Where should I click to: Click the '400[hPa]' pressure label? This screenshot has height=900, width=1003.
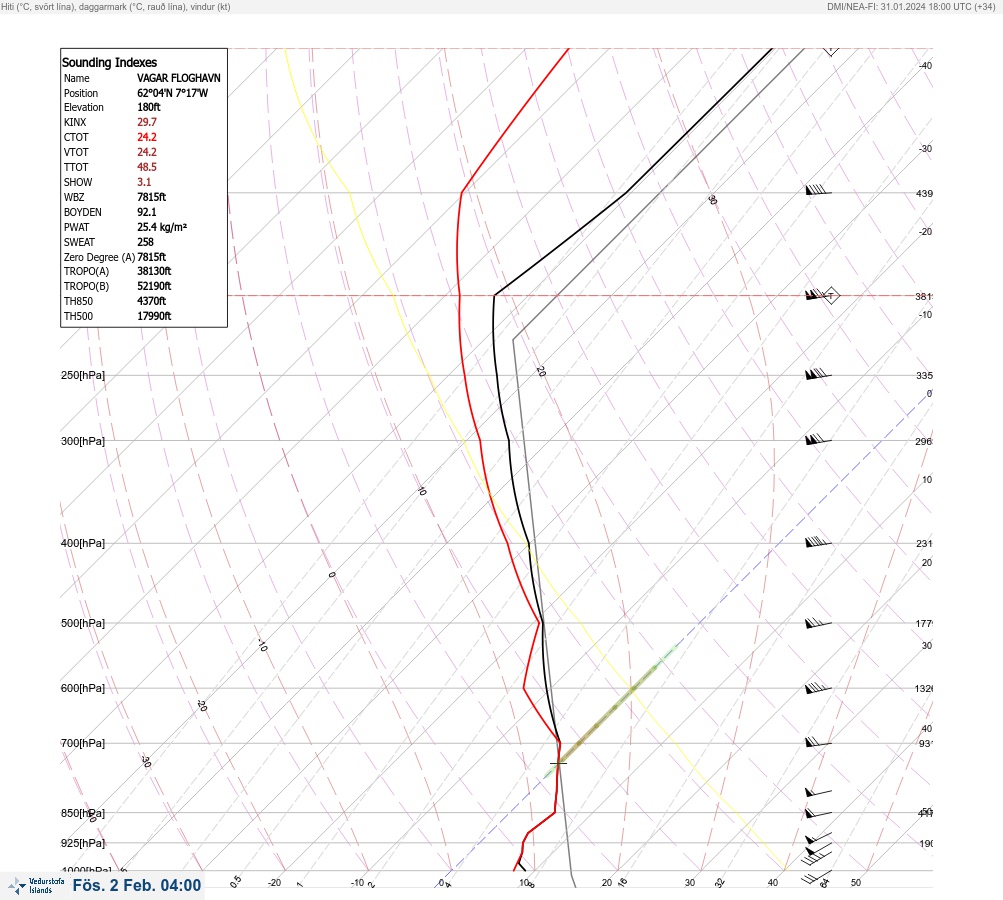tap(83, 543)
